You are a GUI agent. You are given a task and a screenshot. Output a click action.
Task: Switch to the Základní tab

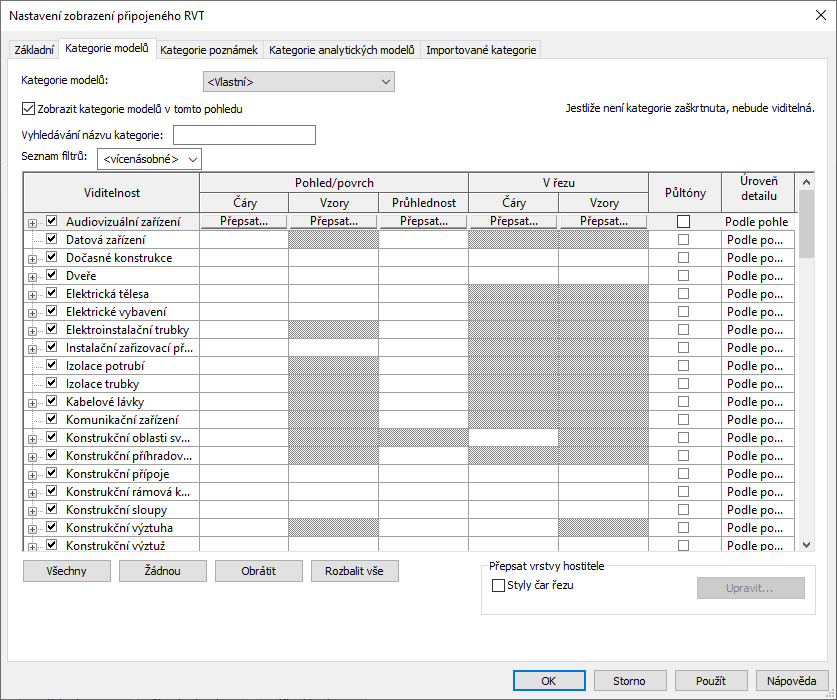coord(34,49)
